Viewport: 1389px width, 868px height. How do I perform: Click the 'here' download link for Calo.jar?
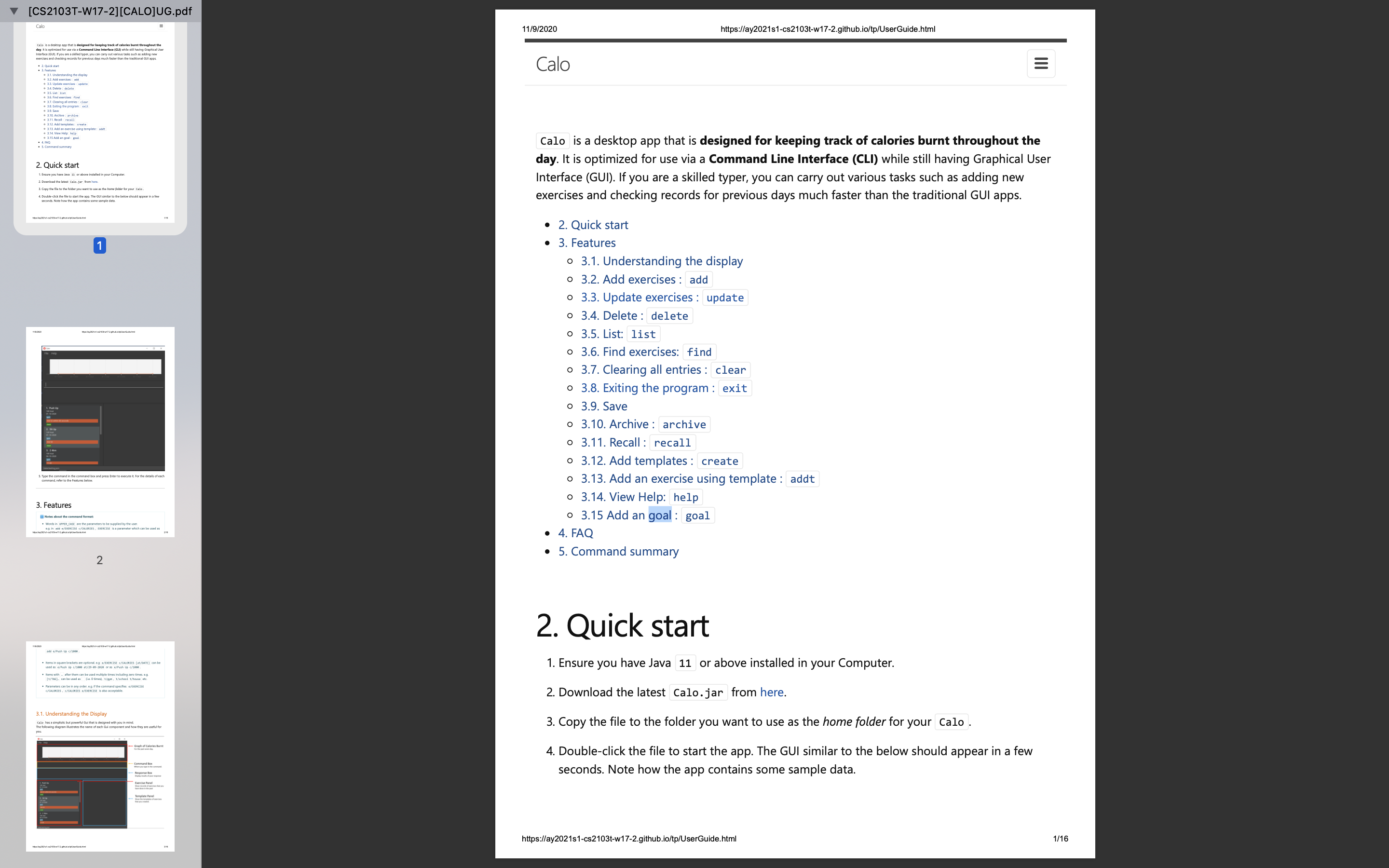click(771, 692)
